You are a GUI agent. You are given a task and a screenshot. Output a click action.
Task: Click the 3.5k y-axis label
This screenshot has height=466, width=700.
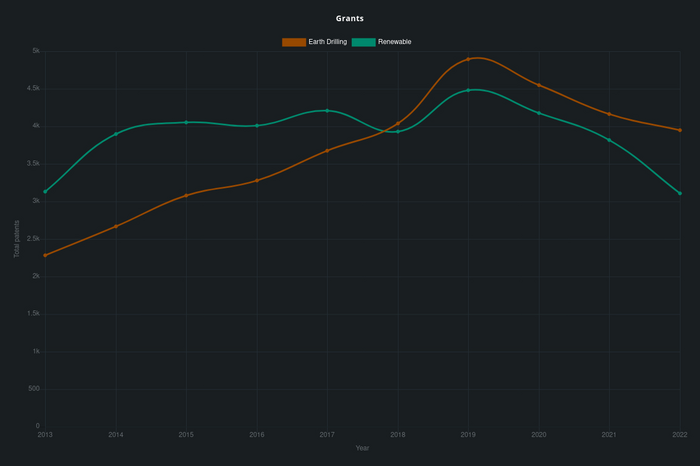click(33, 164)
